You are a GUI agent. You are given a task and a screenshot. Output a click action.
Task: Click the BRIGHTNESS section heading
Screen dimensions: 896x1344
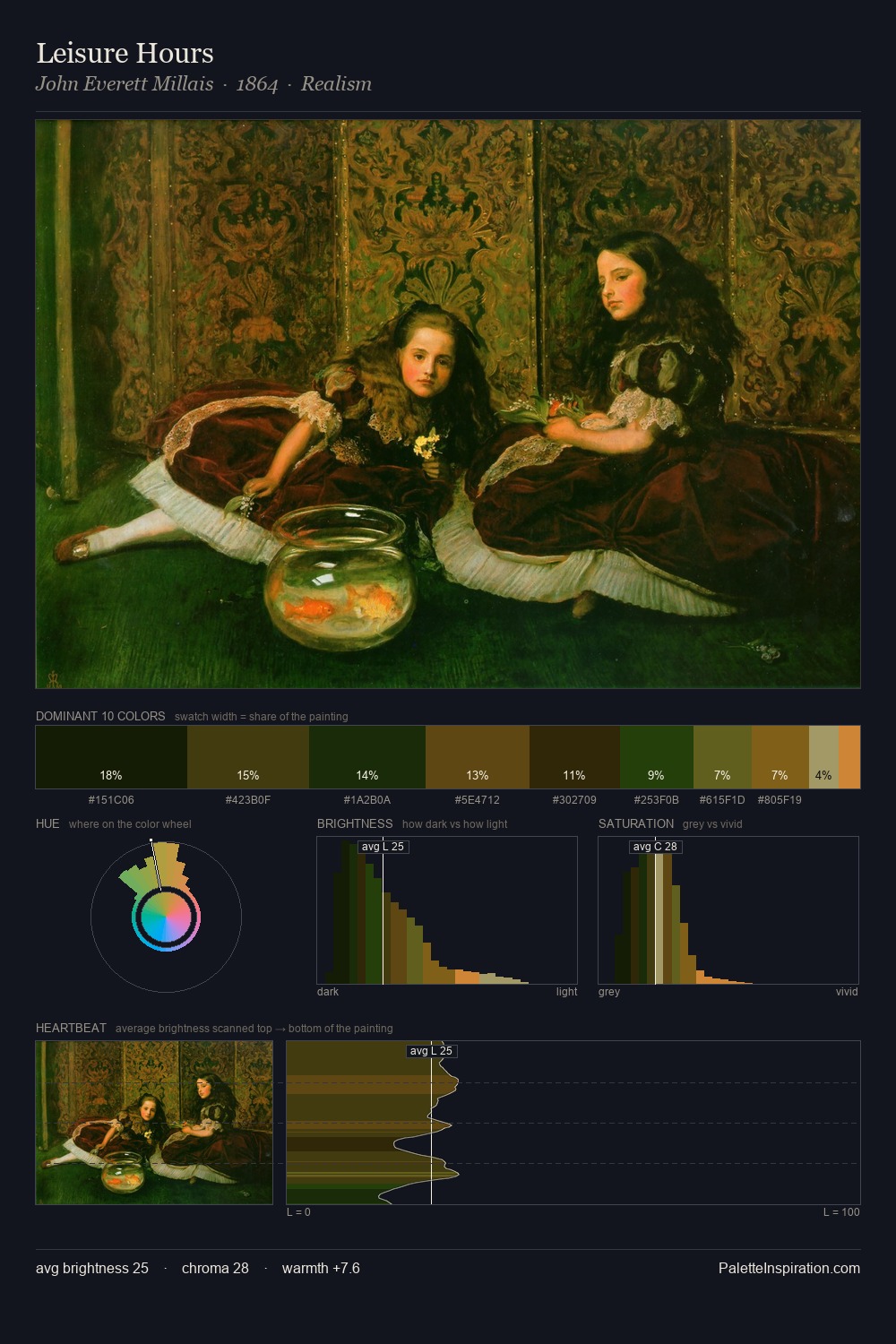click(355, 823)
